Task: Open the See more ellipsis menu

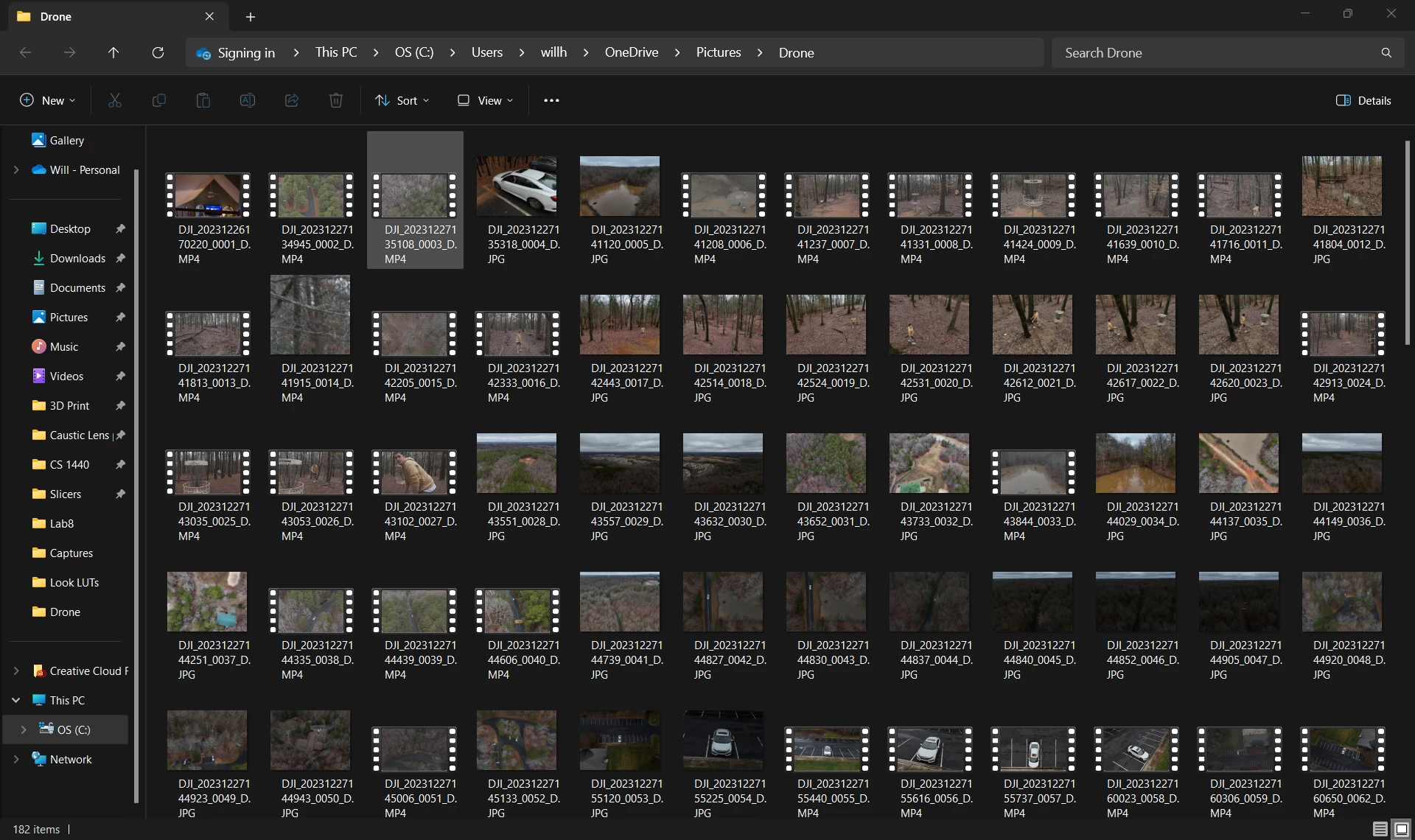Action: (551, 100)
